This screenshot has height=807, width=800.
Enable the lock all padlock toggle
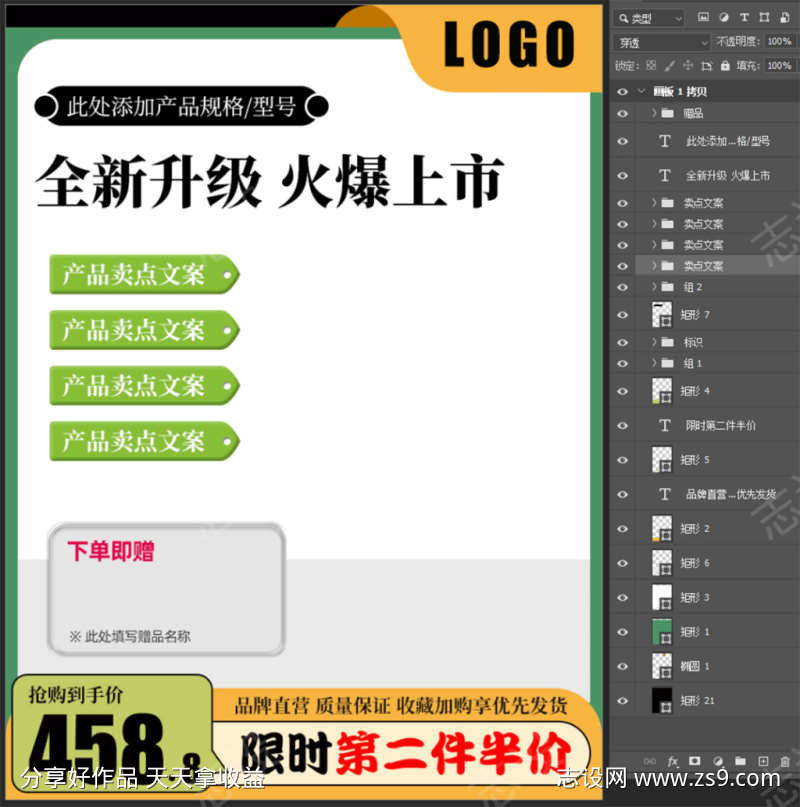[x=725, y=64]
